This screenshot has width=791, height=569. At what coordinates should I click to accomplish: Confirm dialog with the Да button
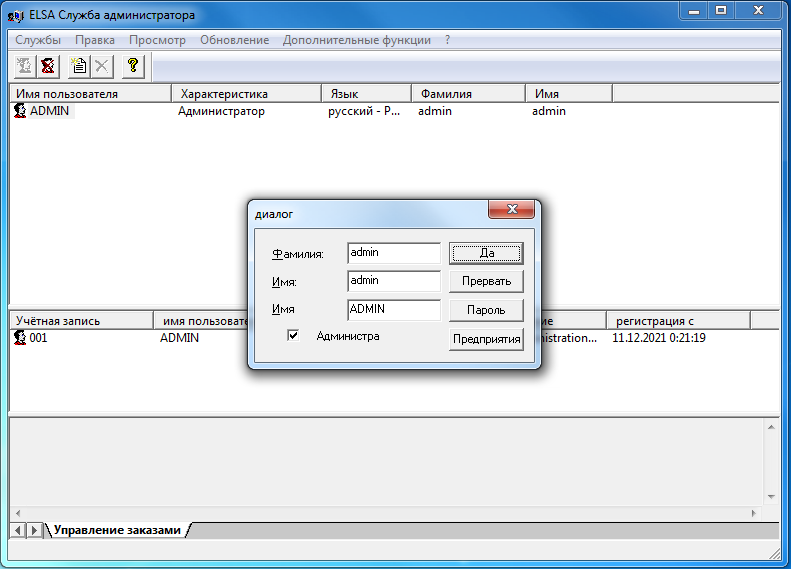click(x=486, y=253)
